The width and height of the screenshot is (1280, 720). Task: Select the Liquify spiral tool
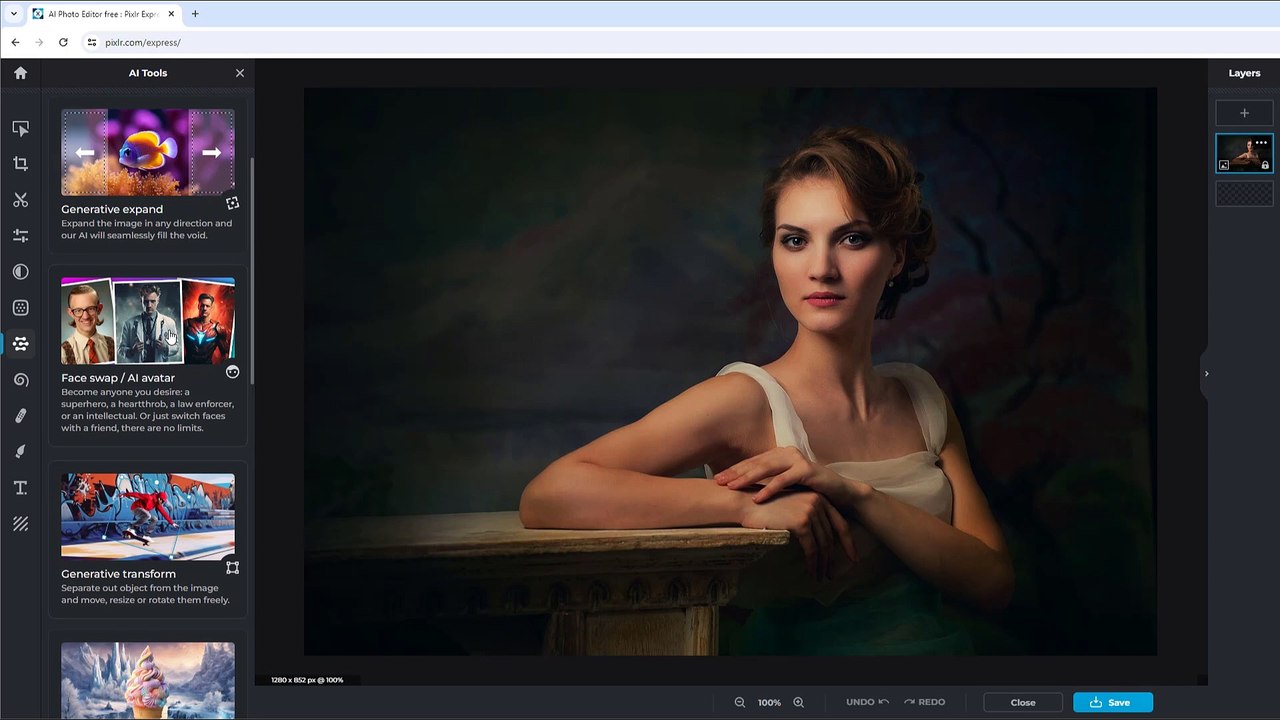pyautogui.click(x=20, y=380)
